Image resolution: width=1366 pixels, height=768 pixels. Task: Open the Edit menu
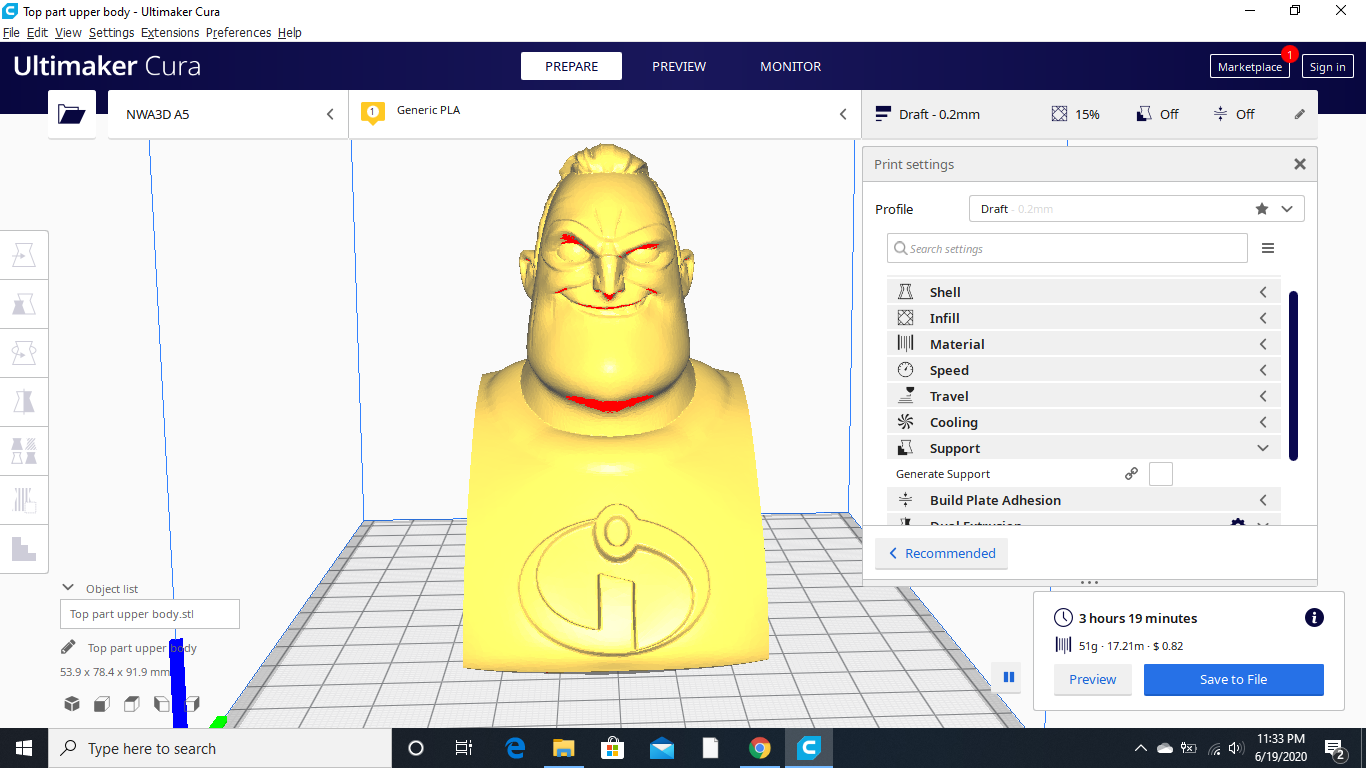tap(37, 32)
